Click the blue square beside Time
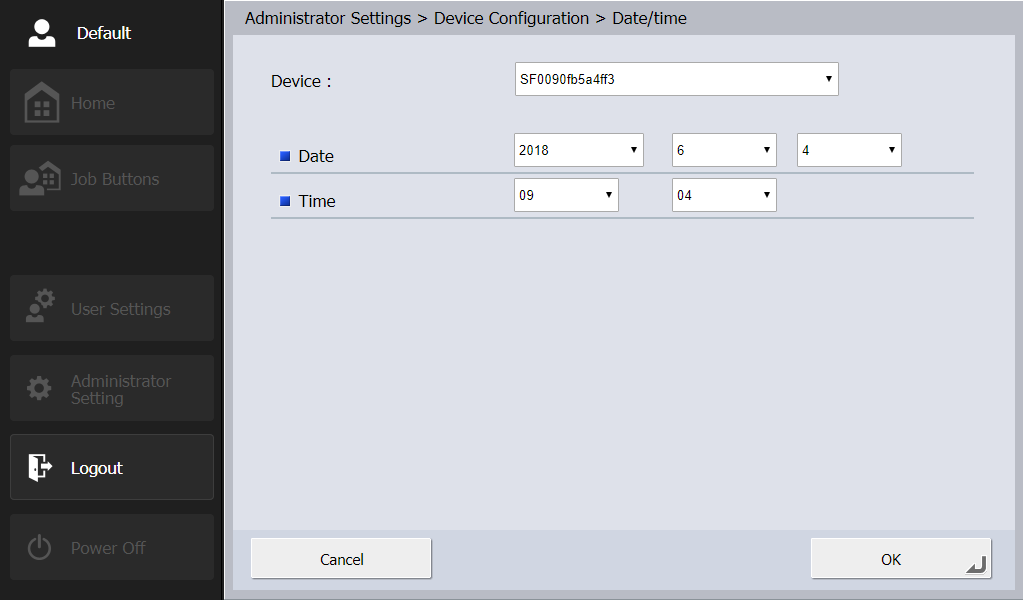 point(285,201)
